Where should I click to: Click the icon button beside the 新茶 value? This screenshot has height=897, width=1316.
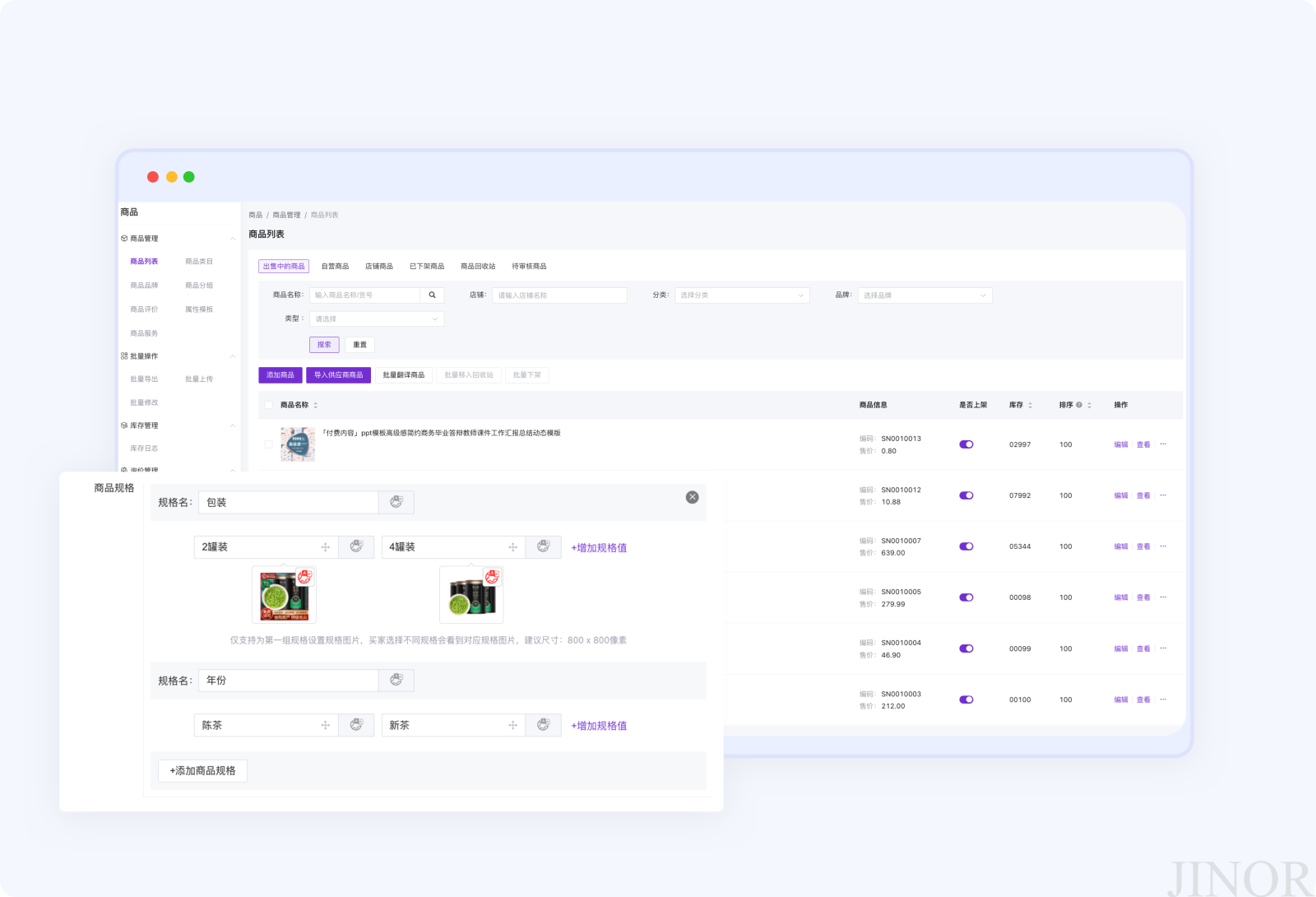tap(544, 725)
